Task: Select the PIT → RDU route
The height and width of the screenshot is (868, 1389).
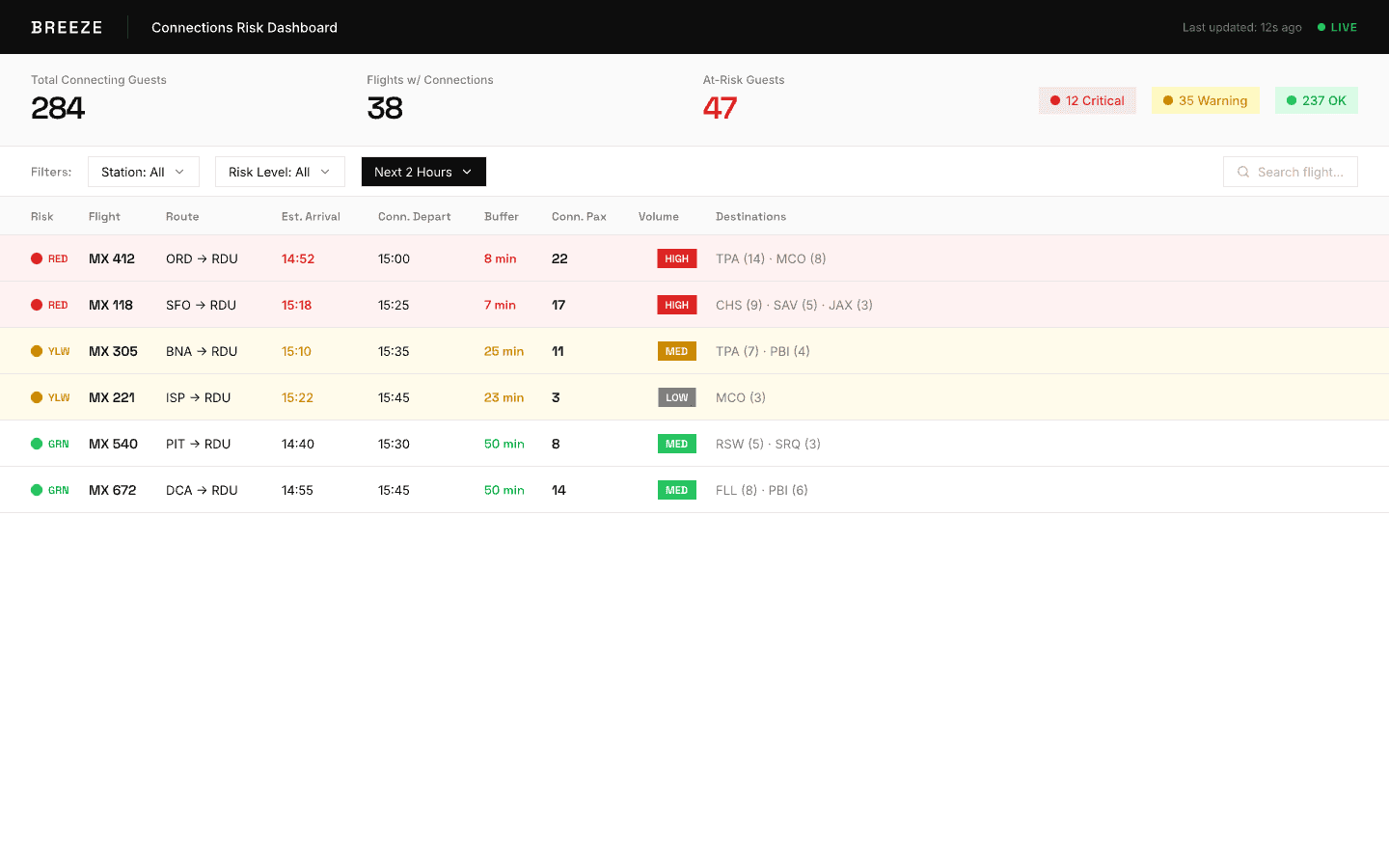Action: point(198,444)
